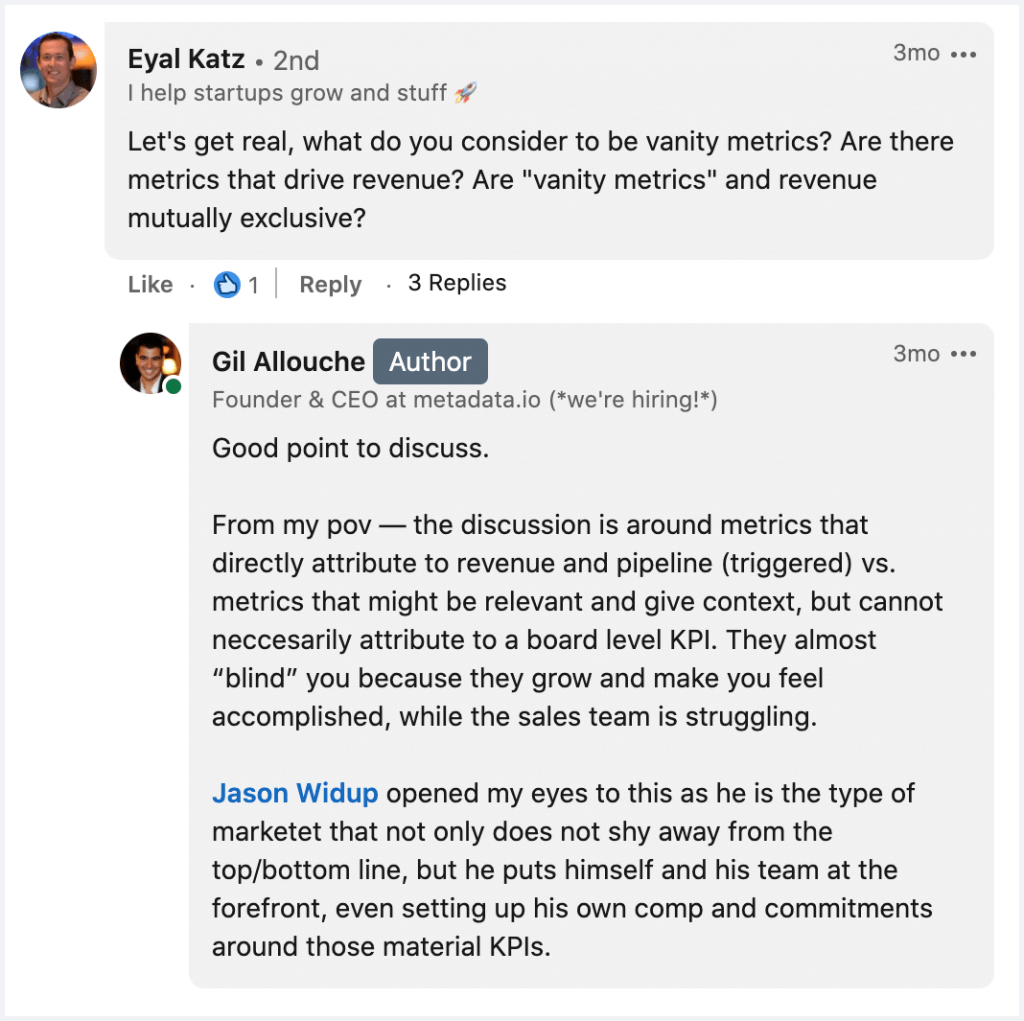Open the options menu on Gil's reply
Viewport: 1024px width, 1021px height.
964,353
